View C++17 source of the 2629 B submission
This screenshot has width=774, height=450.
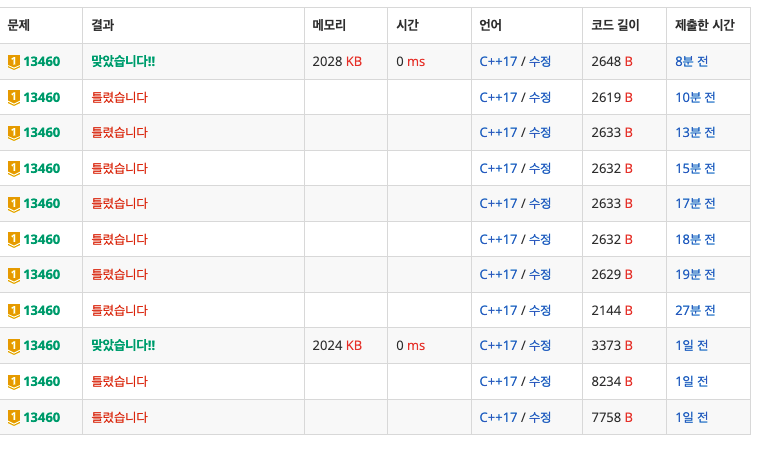pos(498,275)
